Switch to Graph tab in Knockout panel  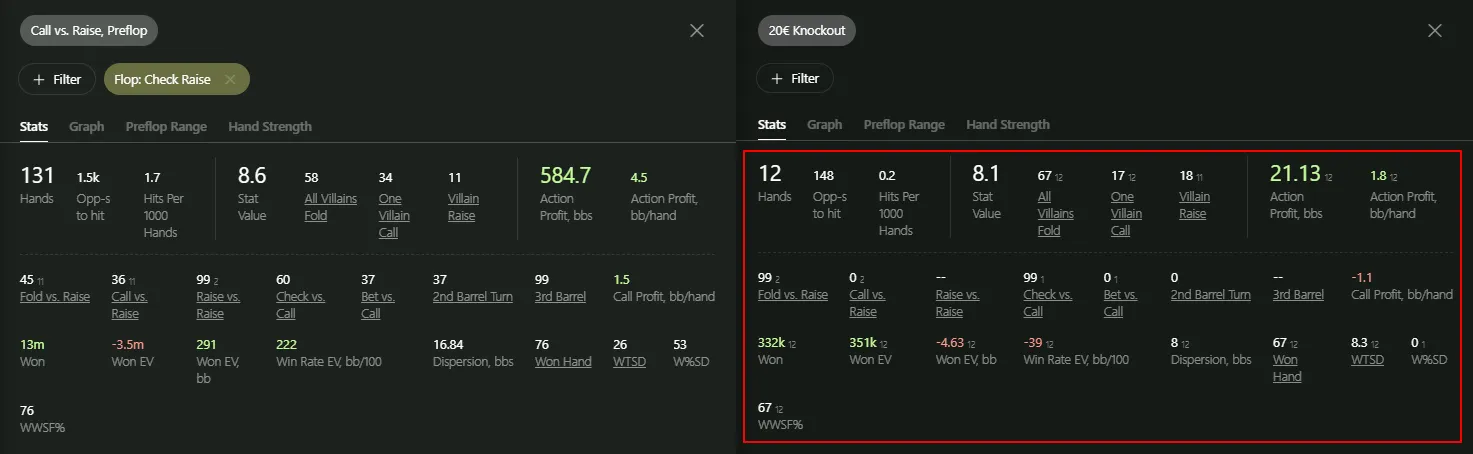click(824, 125)
